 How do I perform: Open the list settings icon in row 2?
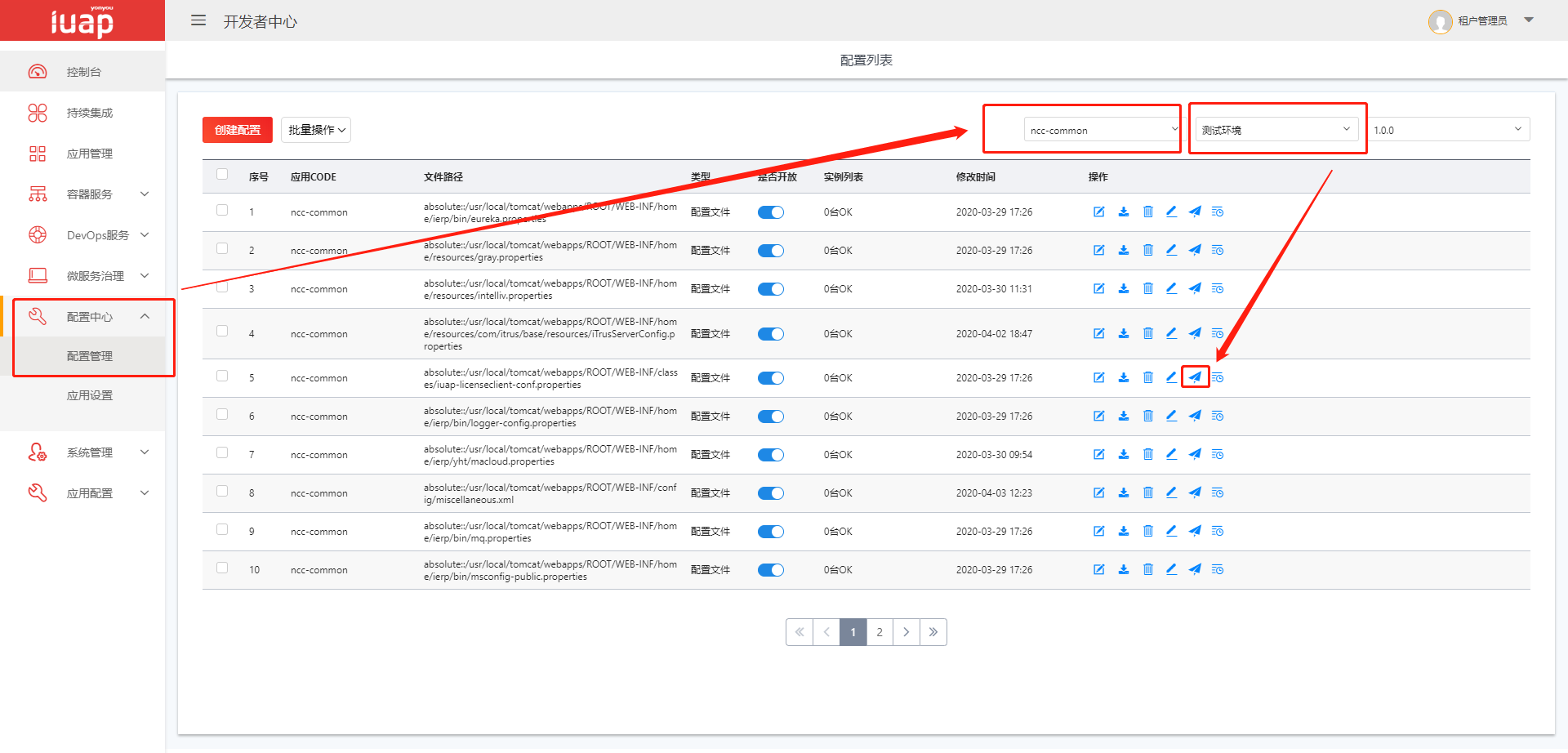click(1218, 250)
